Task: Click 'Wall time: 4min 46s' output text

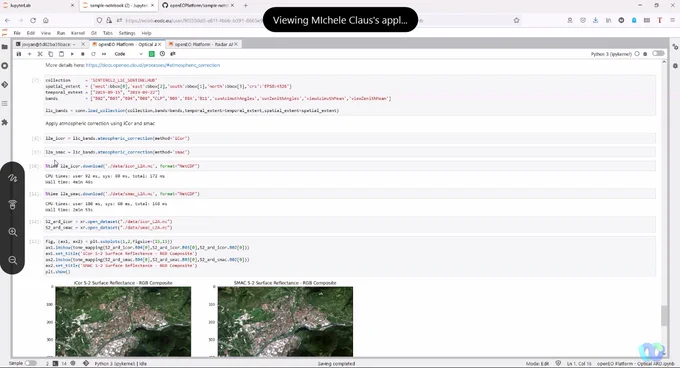Action: [x=69, y=182]
